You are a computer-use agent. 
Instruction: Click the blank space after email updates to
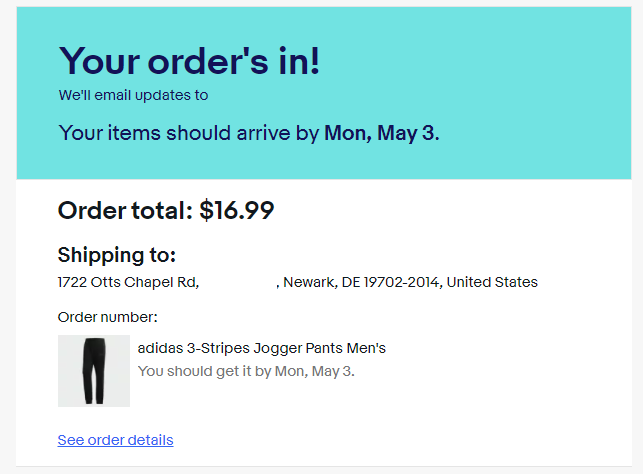267,95
